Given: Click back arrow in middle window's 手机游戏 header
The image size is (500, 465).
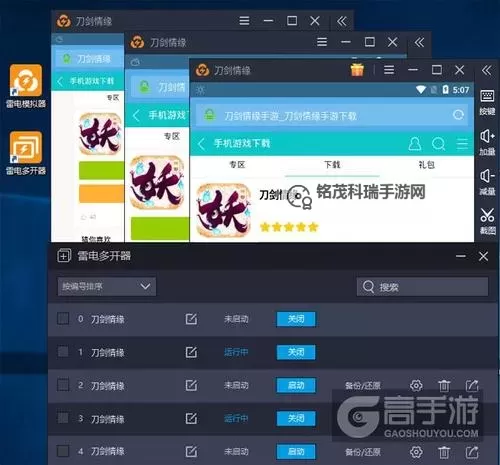Looking at the screenshot, I should click(x=136, y=116).
